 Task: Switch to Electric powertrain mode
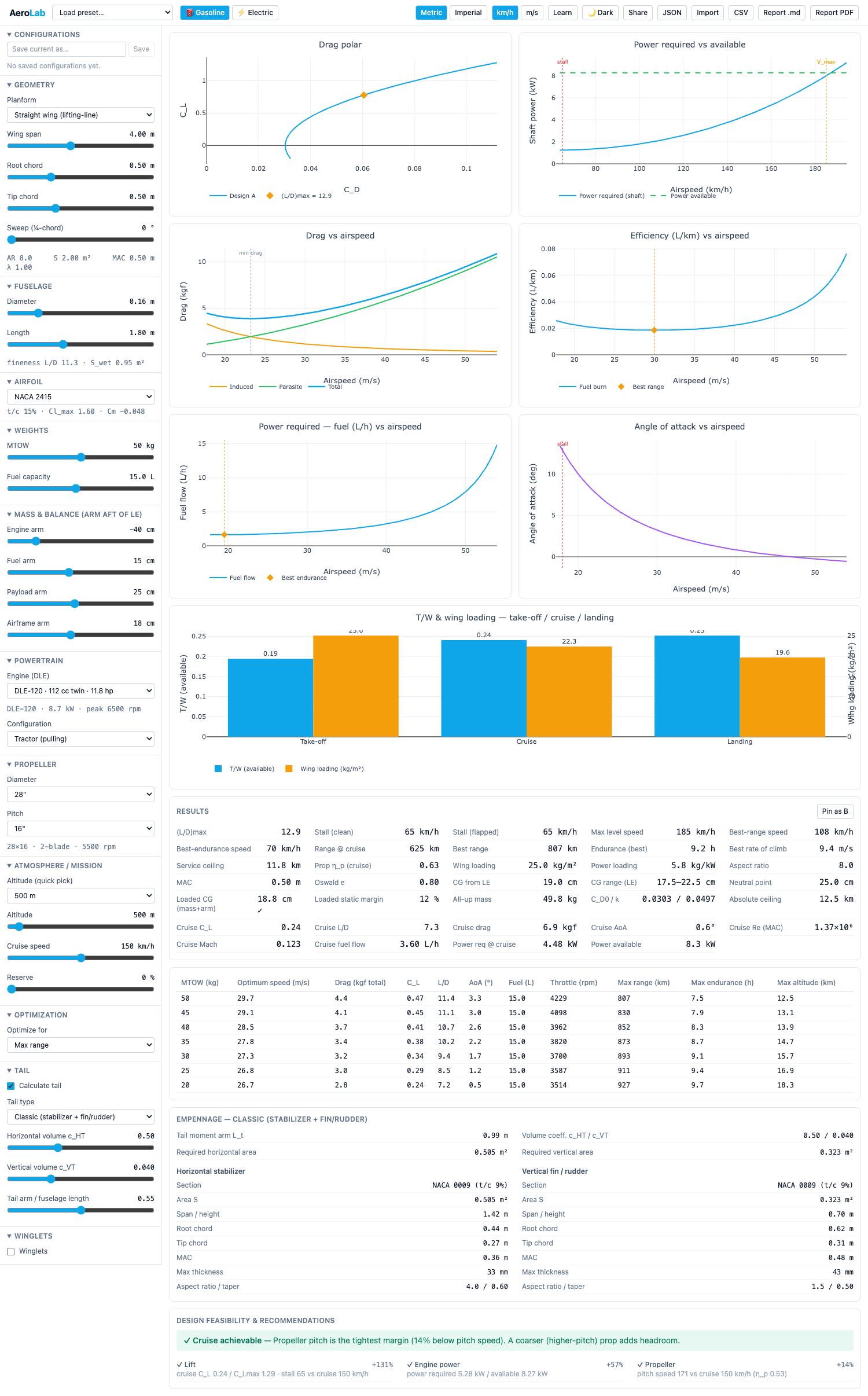pyautogui.click(x=255, y=13)
